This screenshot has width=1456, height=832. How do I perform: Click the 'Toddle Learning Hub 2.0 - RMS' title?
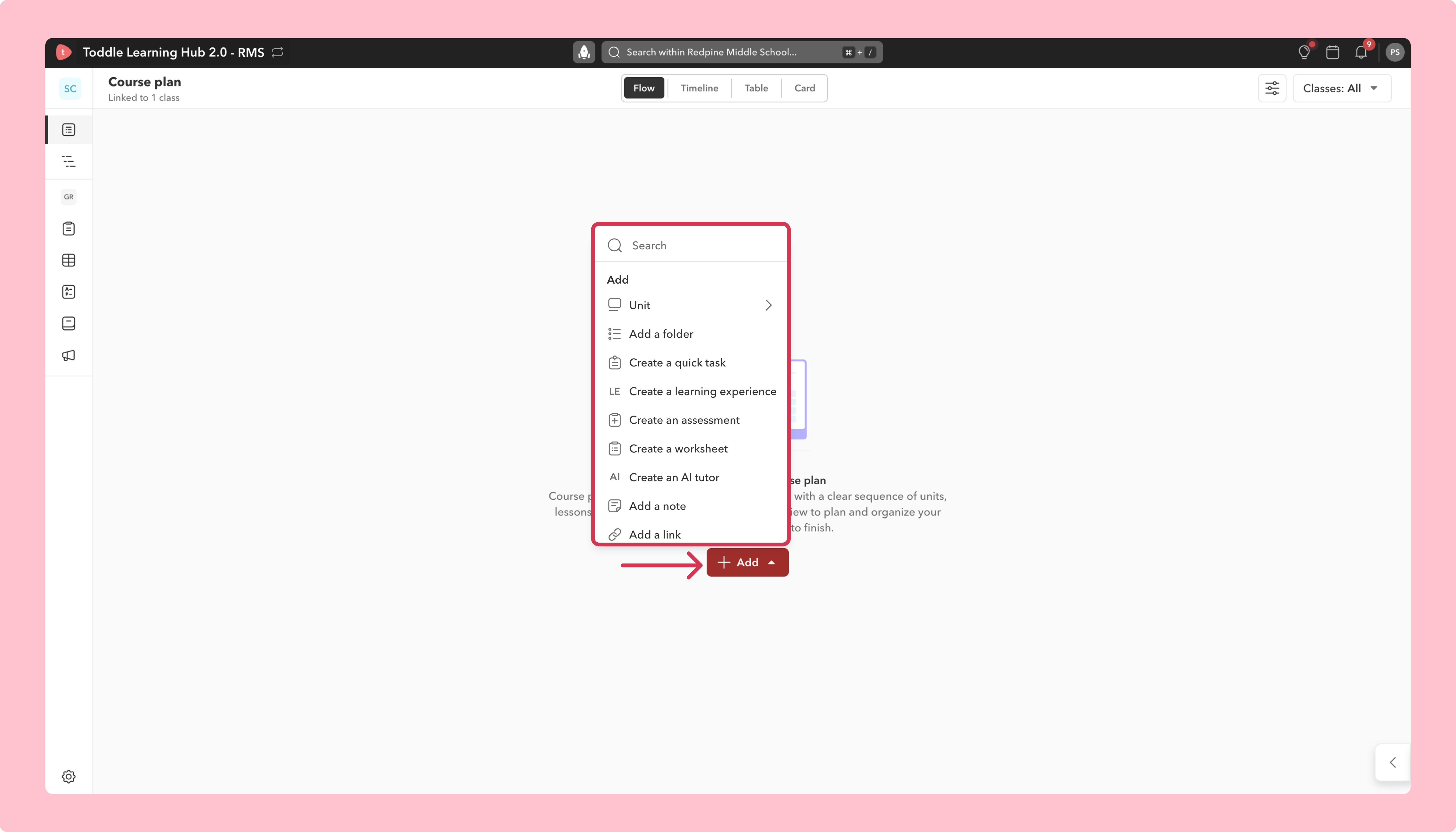tap(174, 53)
